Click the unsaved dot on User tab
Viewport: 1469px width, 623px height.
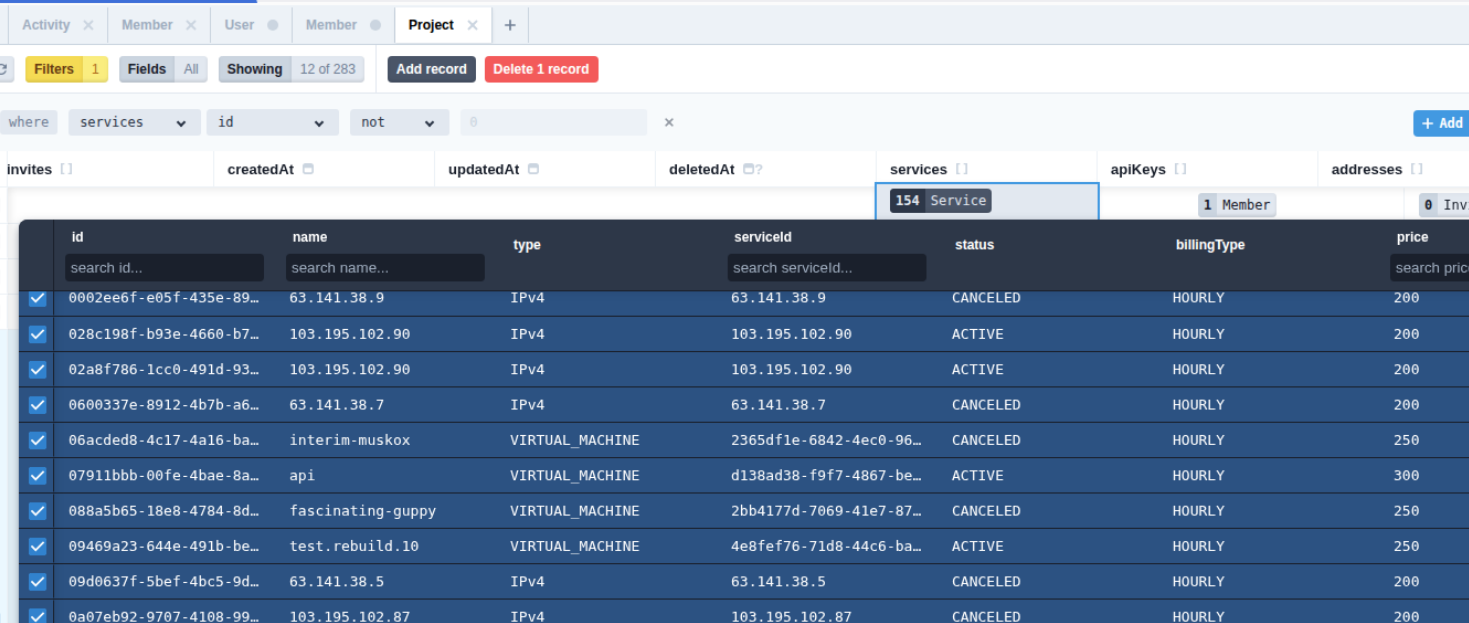coord(272,25)
